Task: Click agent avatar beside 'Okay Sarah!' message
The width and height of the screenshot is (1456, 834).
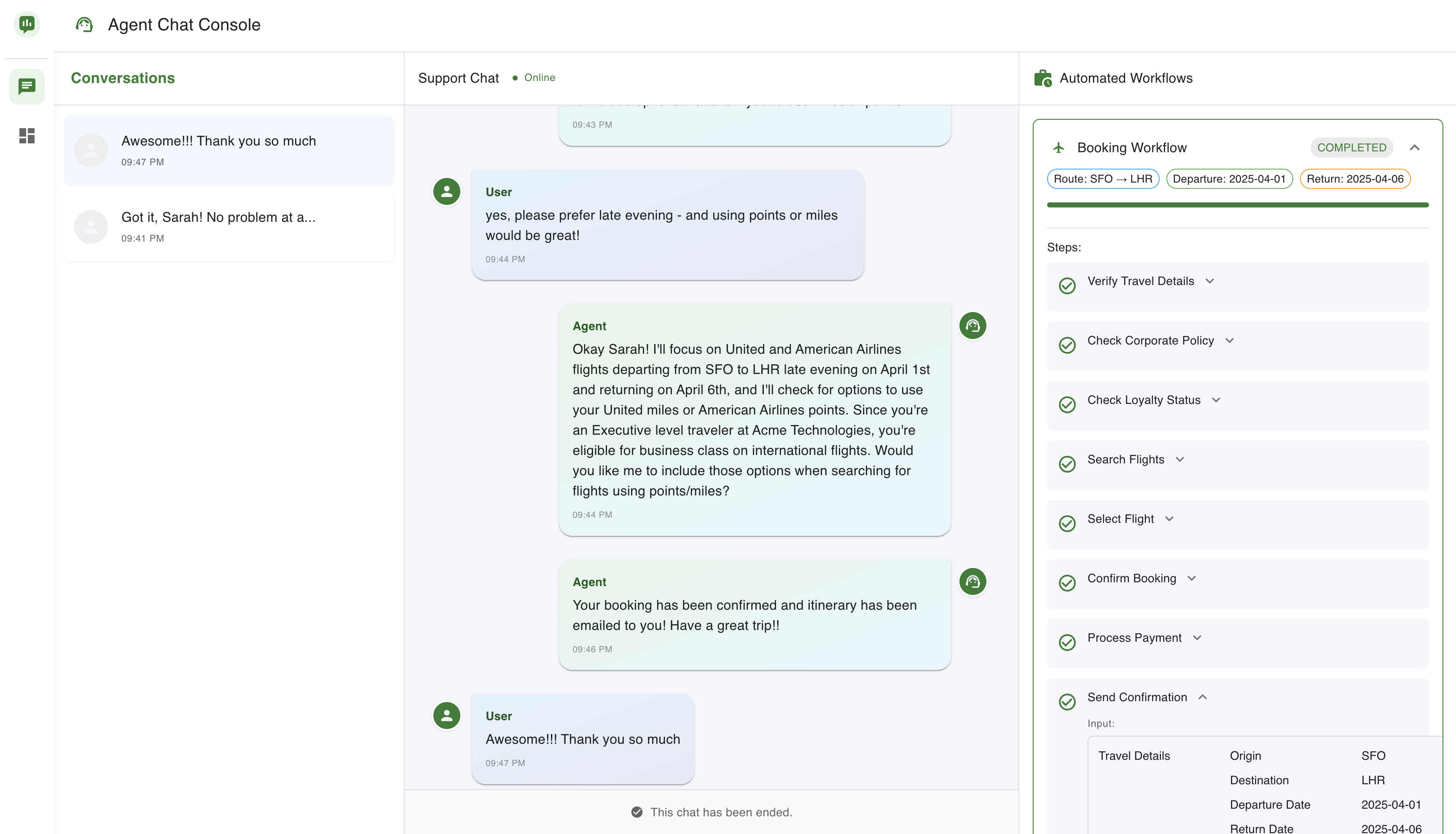Action: coord(973,326)
